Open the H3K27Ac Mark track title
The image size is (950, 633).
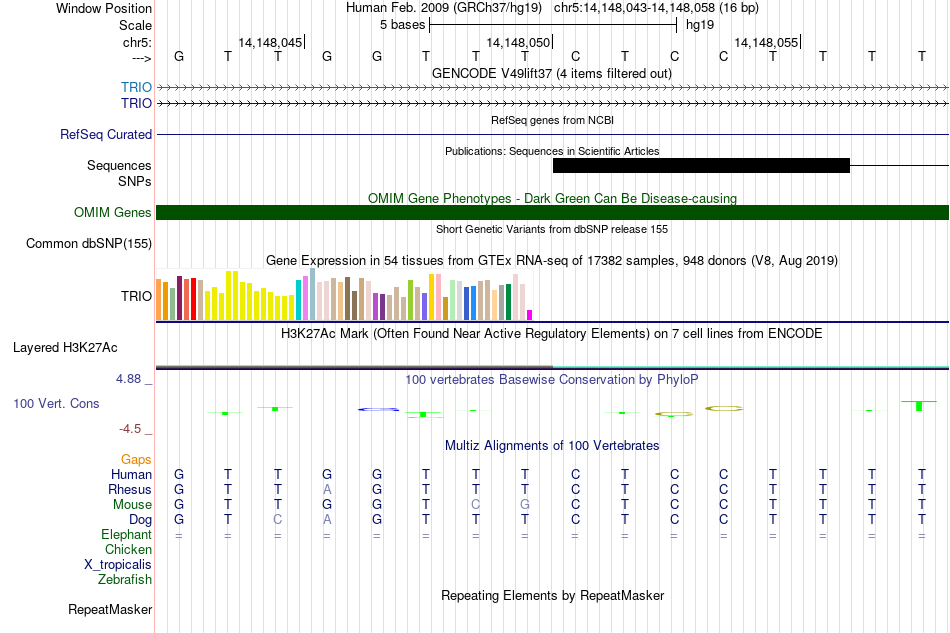click(x=552, y=334)
